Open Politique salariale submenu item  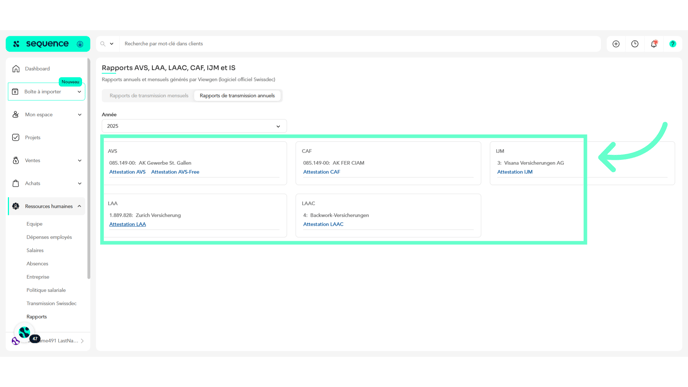pyautogui.click(x=46, y=290)
